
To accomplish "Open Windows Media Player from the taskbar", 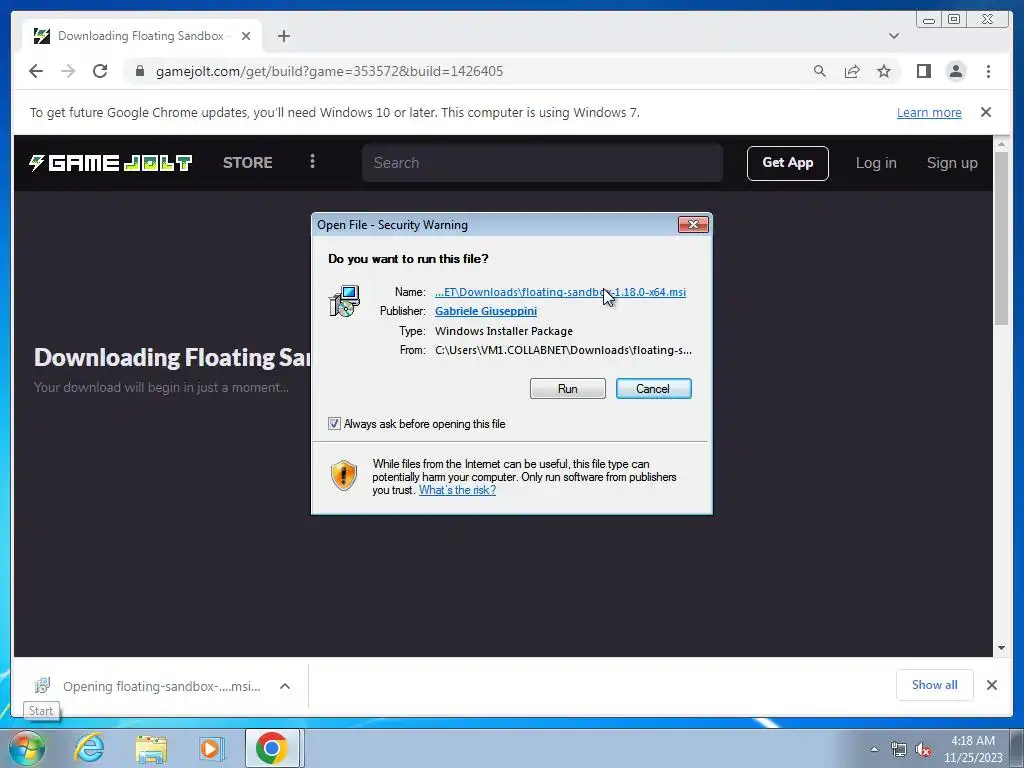I will tap(211, 748).
